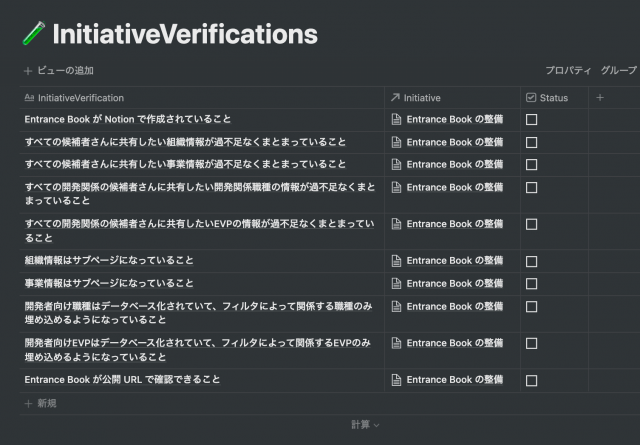Click the Status column header label

click(554, 98)
